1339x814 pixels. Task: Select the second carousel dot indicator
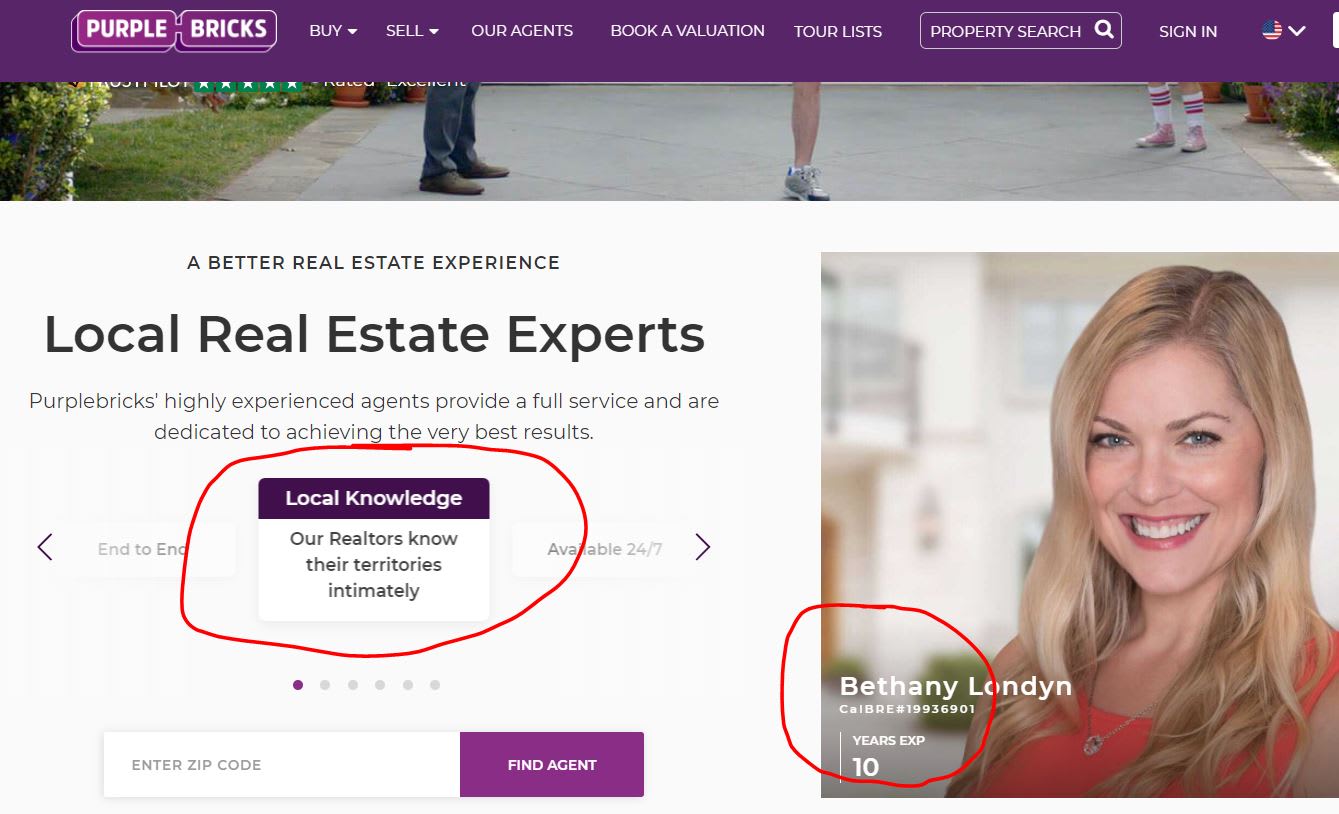pyautogui.click(x=325, y=685)
